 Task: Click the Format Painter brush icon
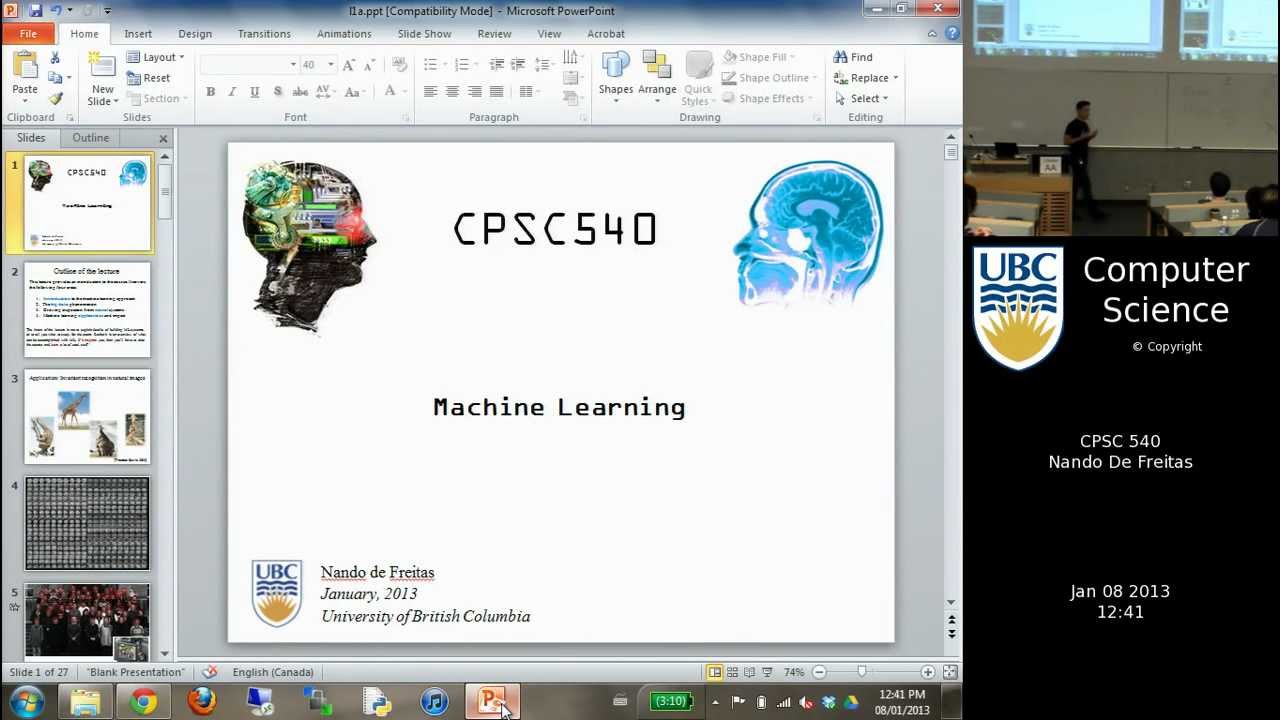(x=55, y=98)
